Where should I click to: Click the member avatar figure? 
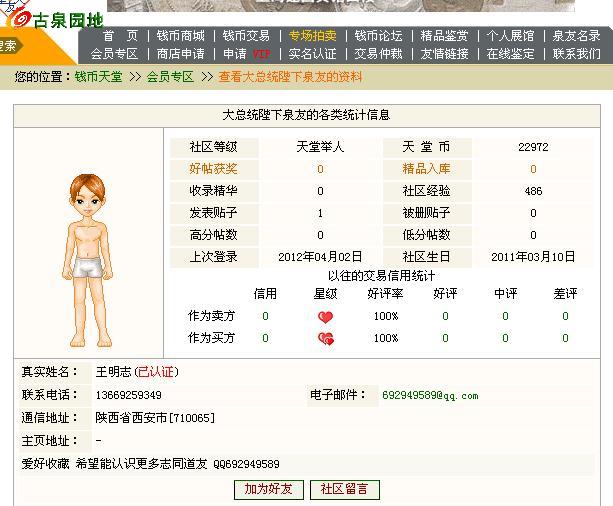click(x=87, y=260)
